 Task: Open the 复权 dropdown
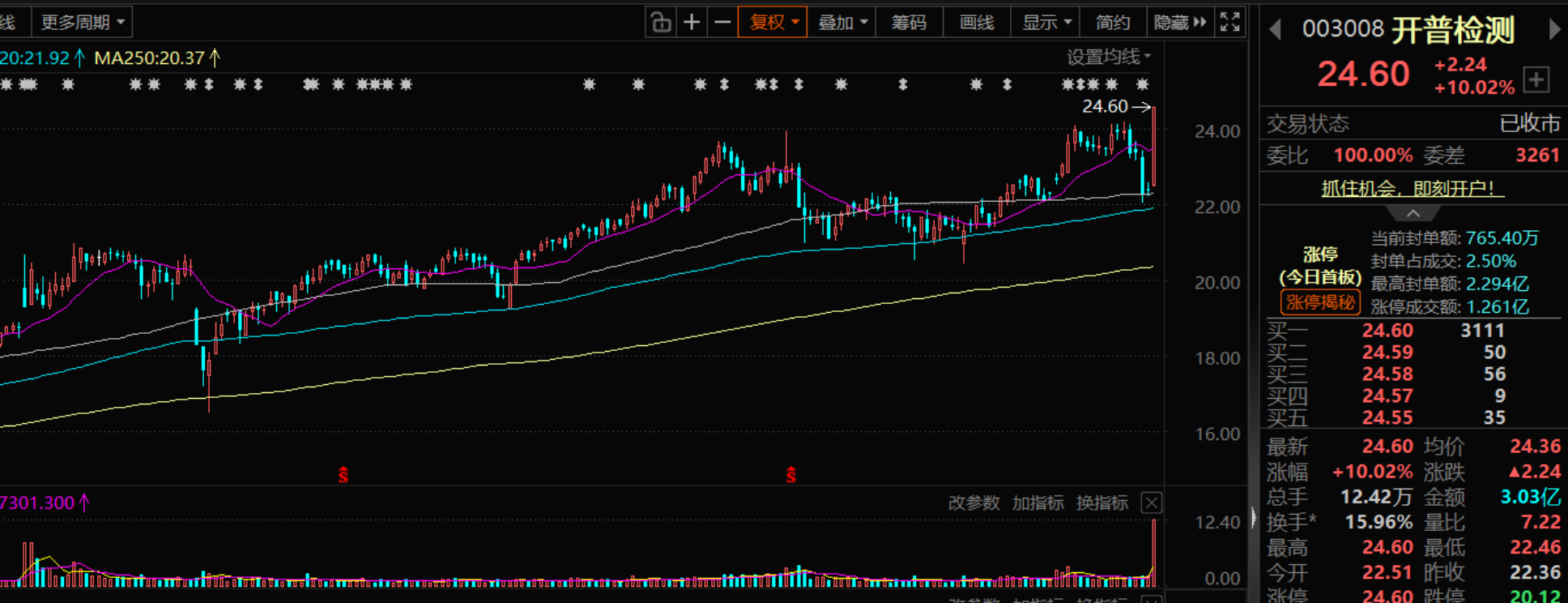coord(773,22)
